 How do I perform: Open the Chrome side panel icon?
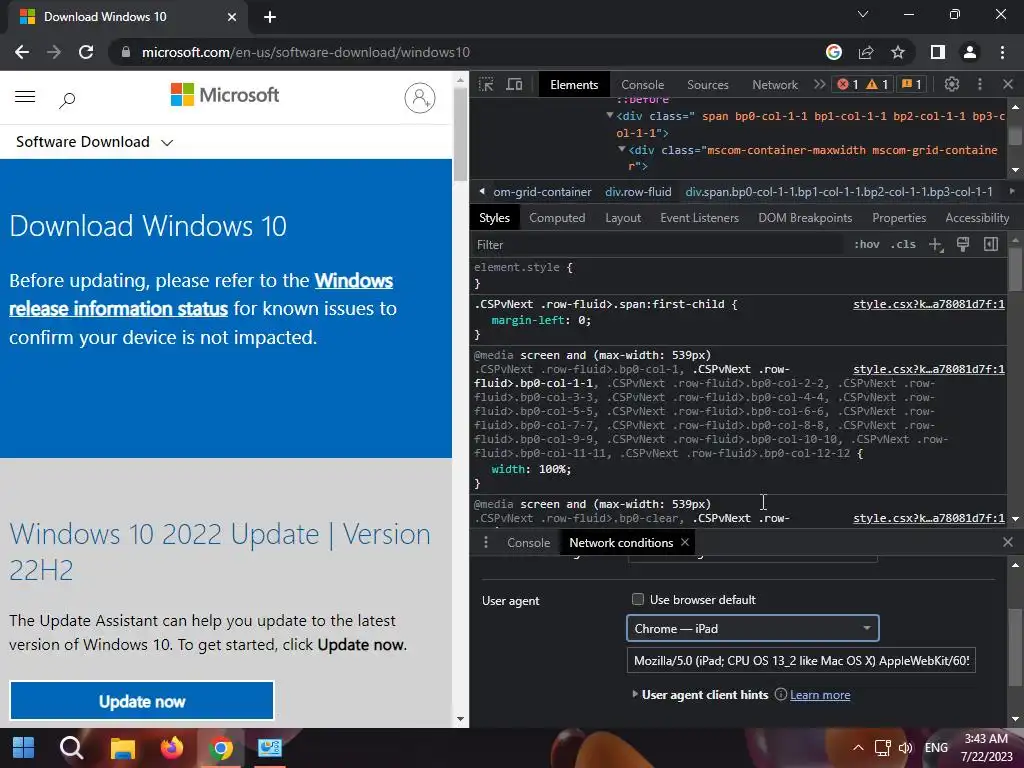point(938,52)
